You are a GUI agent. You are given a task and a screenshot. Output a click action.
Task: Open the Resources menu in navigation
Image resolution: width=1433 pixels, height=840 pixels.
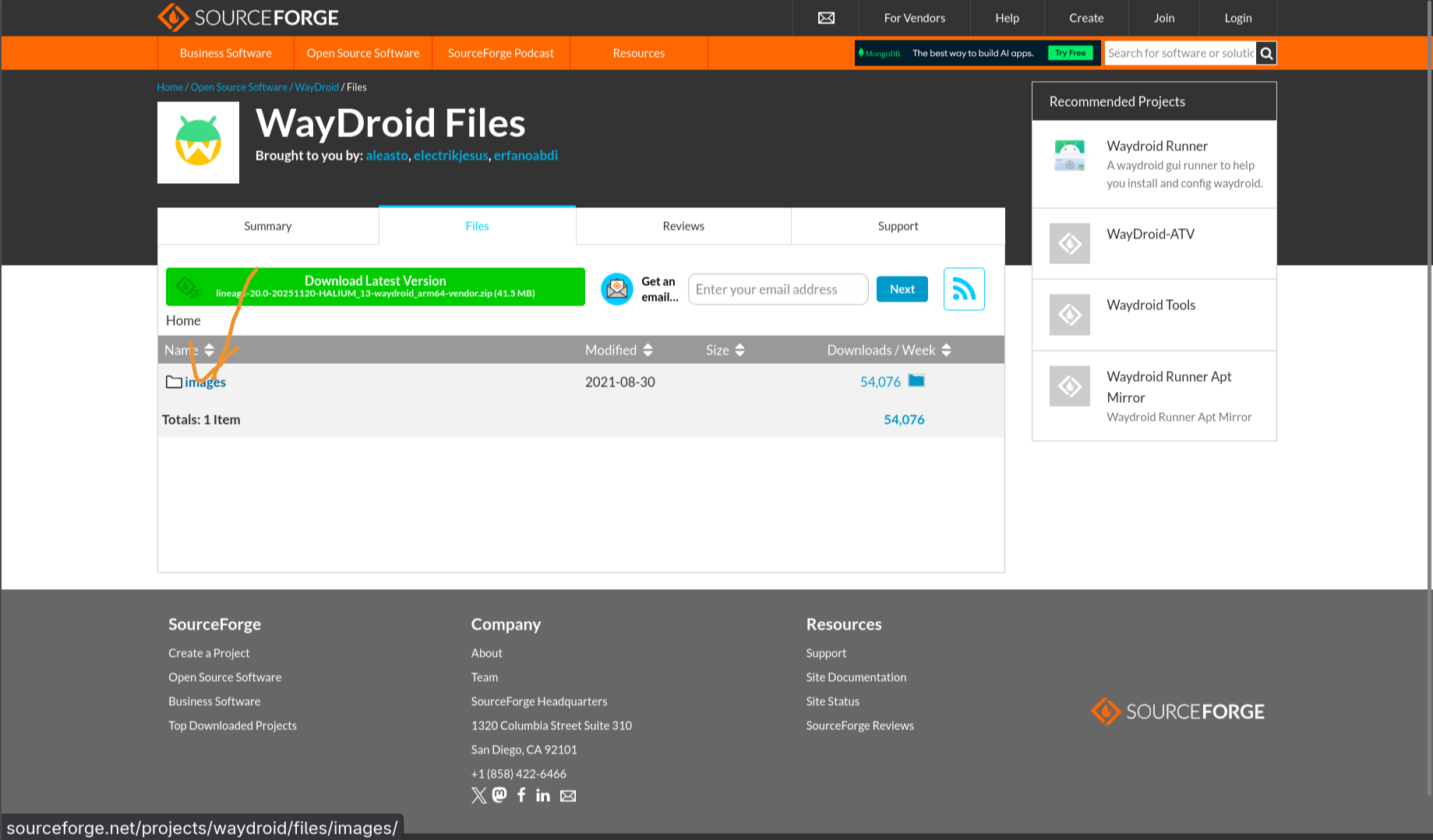point(638,53)
